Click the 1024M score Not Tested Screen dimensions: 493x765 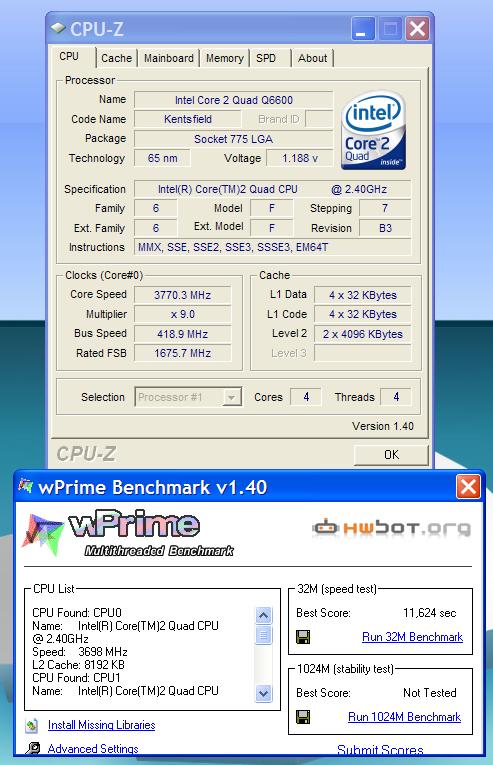(x=430, y=693)
